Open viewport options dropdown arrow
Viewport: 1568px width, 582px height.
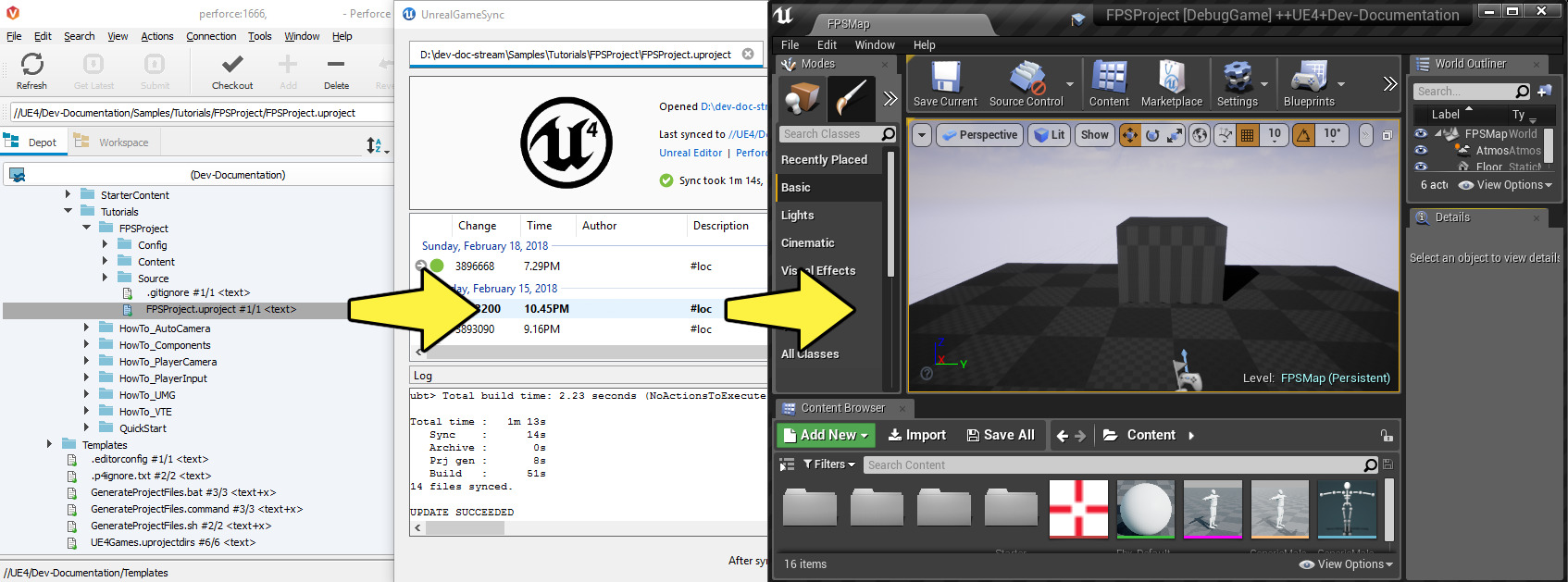click(922, 135)
